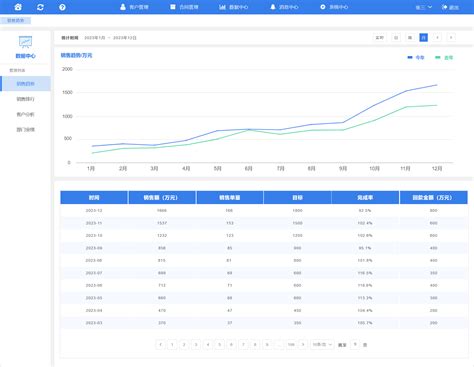Click the data center presentation-chart icon in sidebar
The width and height of the screenshot is (474, 367).
25,42
